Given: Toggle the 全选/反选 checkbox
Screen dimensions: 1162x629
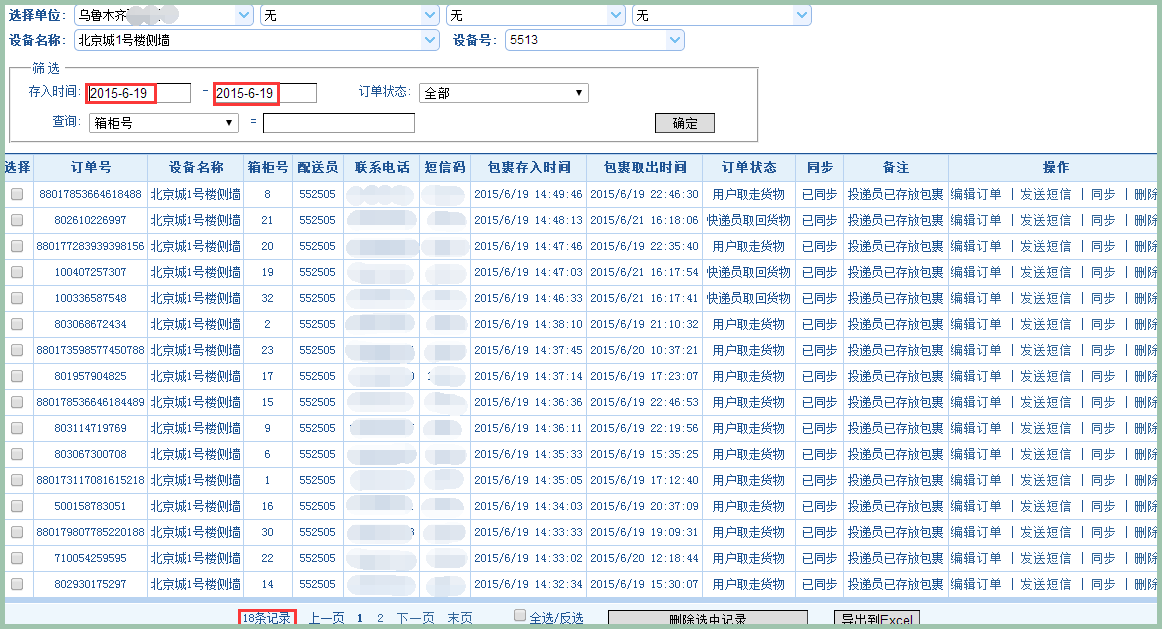Looking at the screenshot, I should click(x=520, y=616).
